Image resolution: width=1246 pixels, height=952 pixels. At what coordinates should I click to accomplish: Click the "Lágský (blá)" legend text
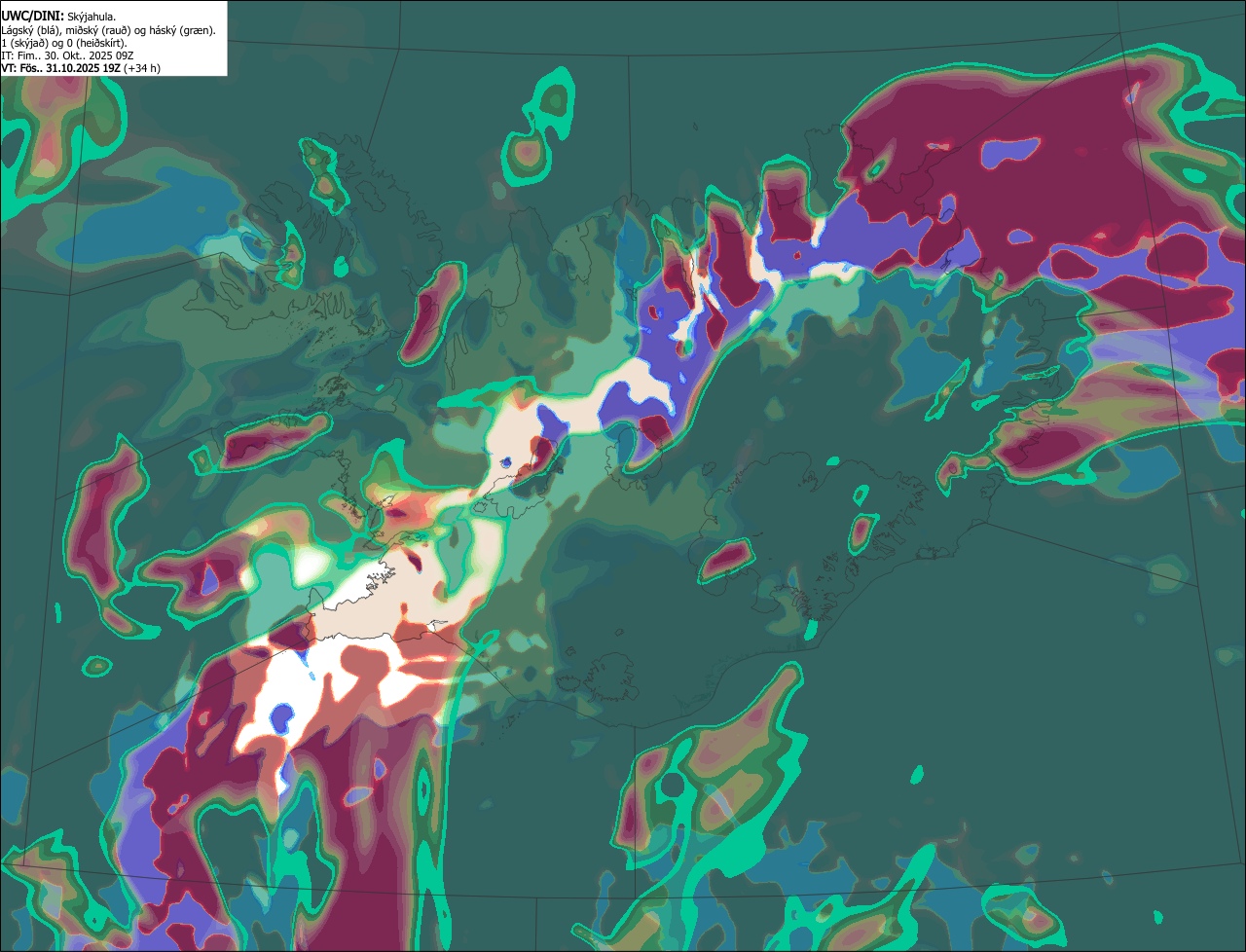click(29, 30)
